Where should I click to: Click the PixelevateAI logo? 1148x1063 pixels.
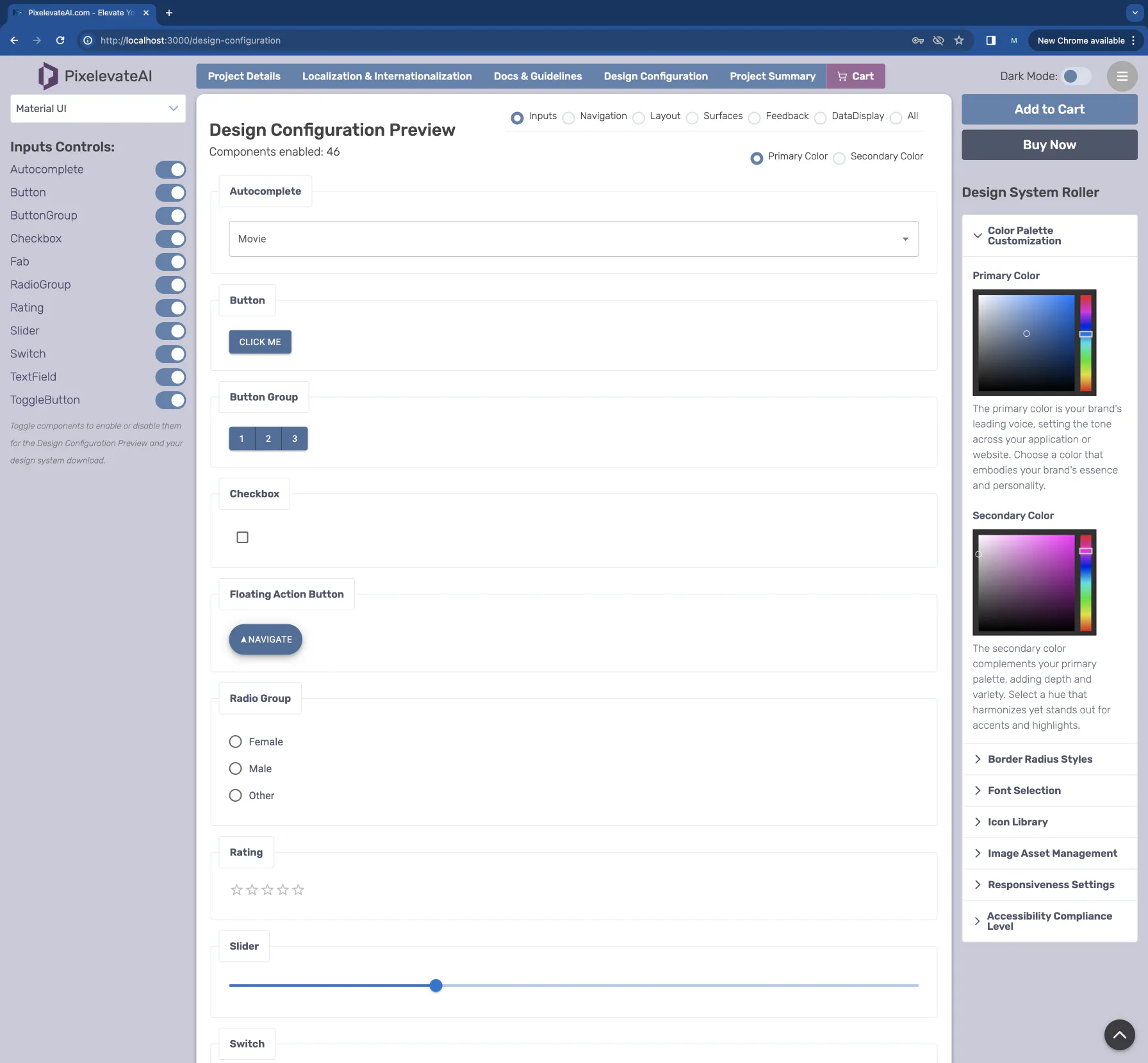pyautogui.click(x=95, y=76)
